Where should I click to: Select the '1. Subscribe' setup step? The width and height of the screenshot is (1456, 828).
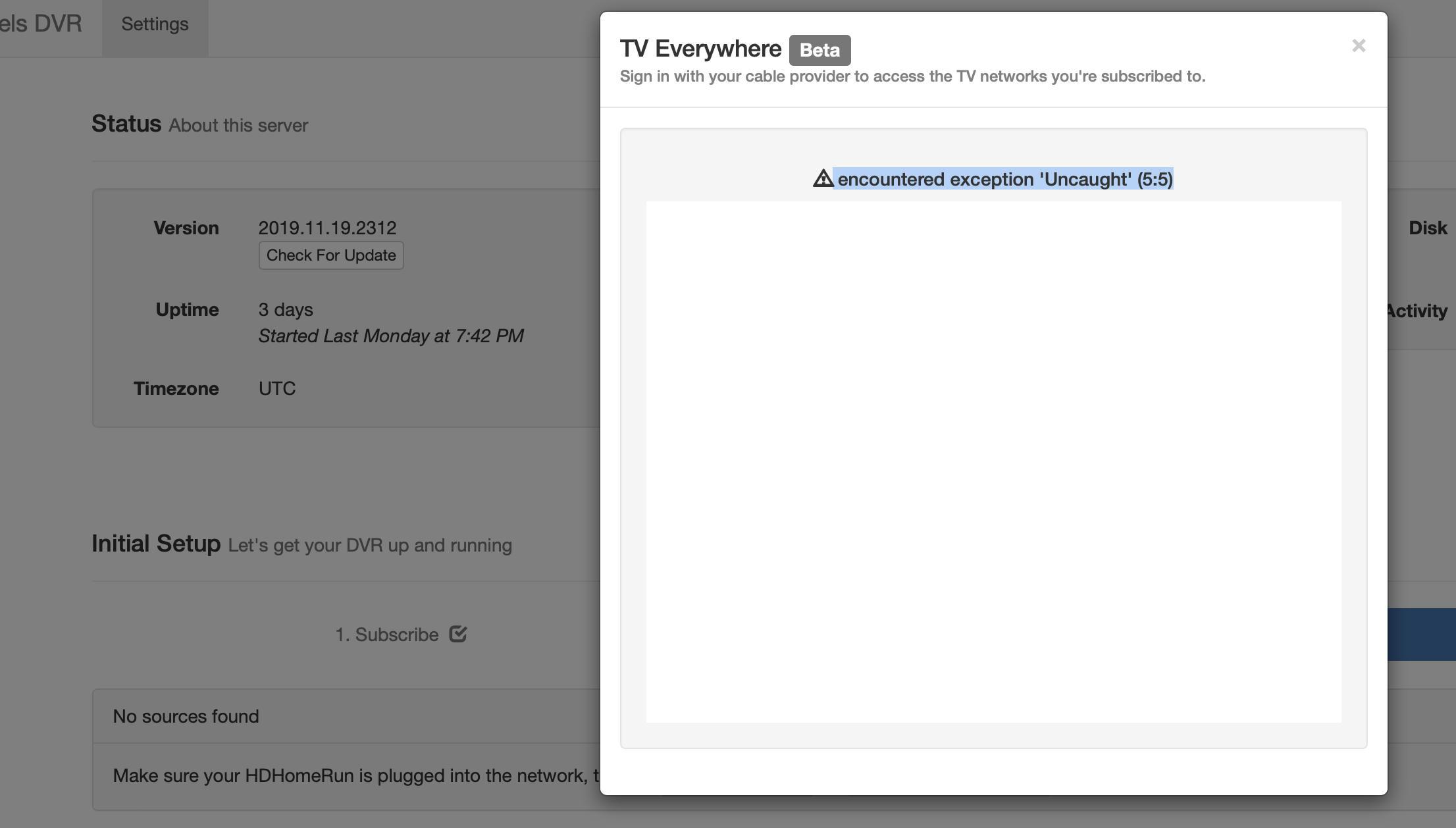pyautogui.click(x=387, y=634)
